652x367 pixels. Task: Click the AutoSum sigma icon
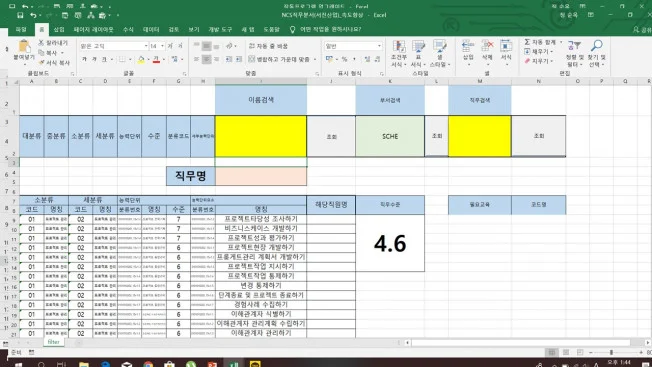(527, 42)
